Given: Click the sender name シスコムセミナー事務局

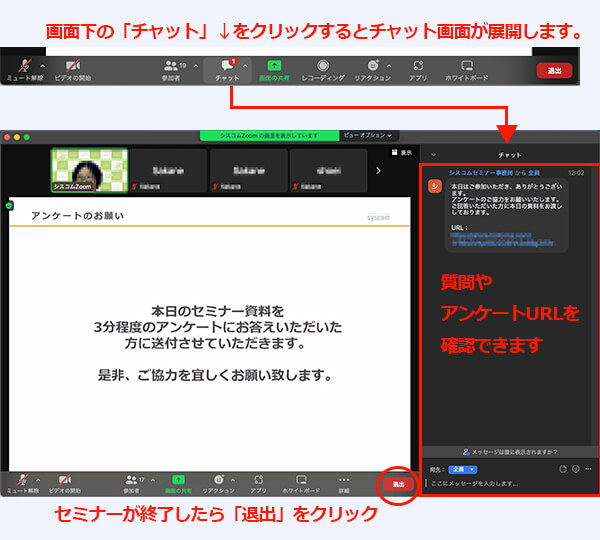Looking at the screenshot, I should click(x=481, y=173).
